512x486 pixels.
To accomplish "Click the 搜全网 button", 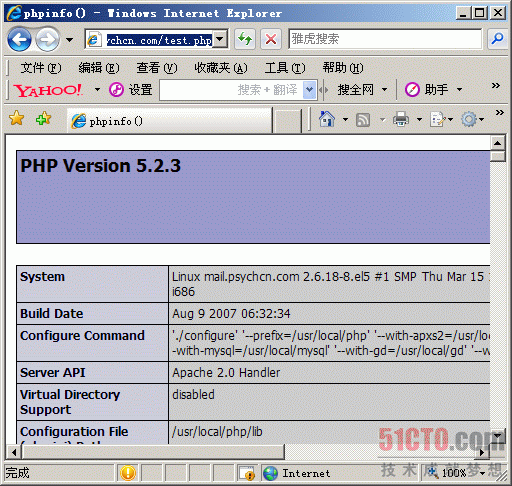I will click(355, 90).
